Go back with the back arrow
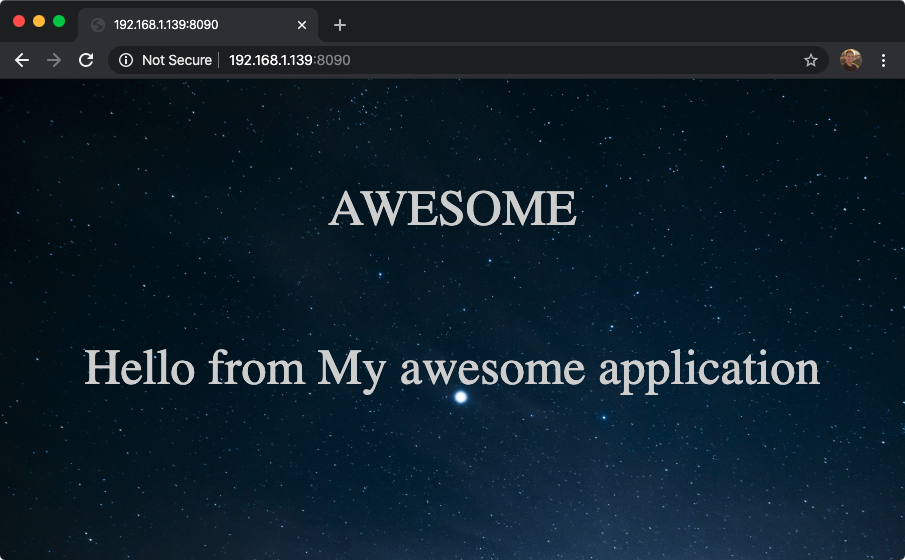The height and width of the screenshot is (560, 905). (x=22, y=60)
